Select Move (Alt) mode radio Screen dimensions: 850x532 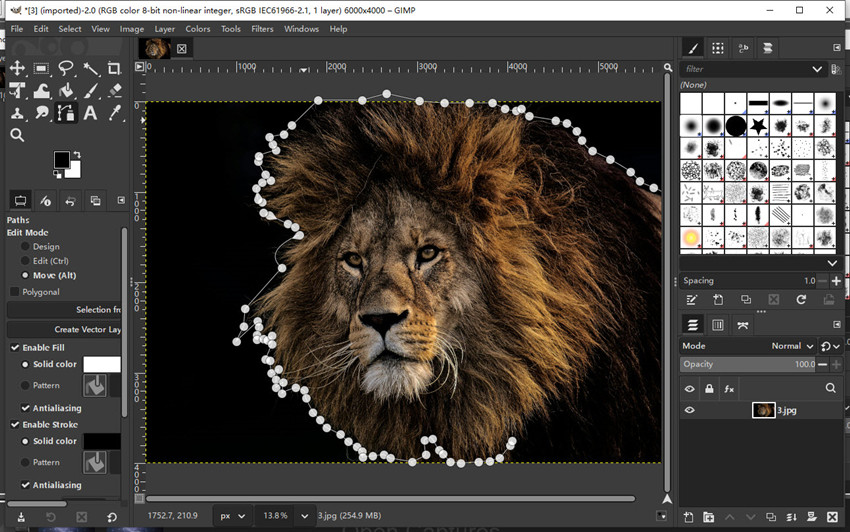pos(25,275)
